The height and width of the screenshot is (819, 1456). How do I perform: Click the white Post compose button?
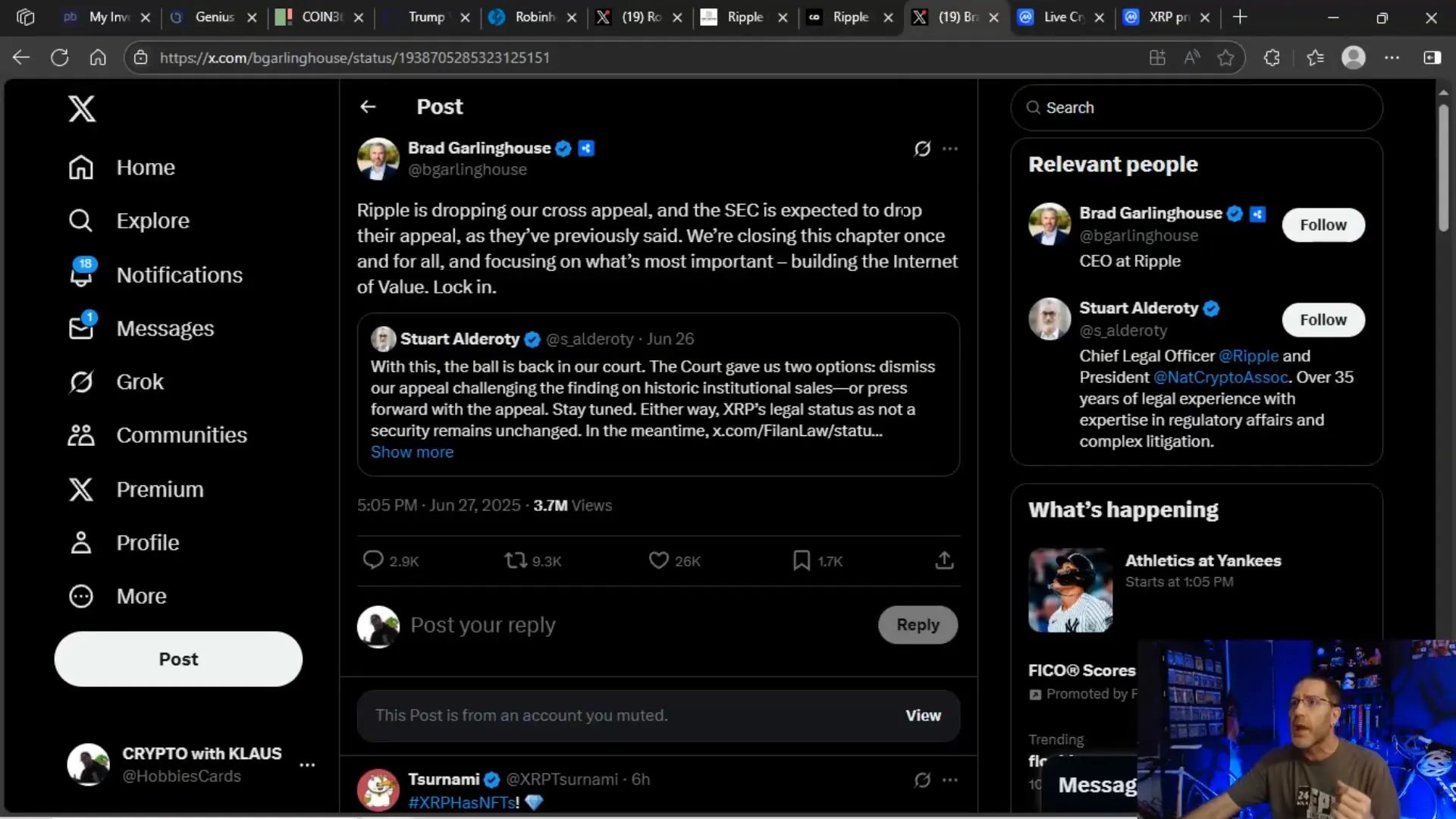point(178,659)
